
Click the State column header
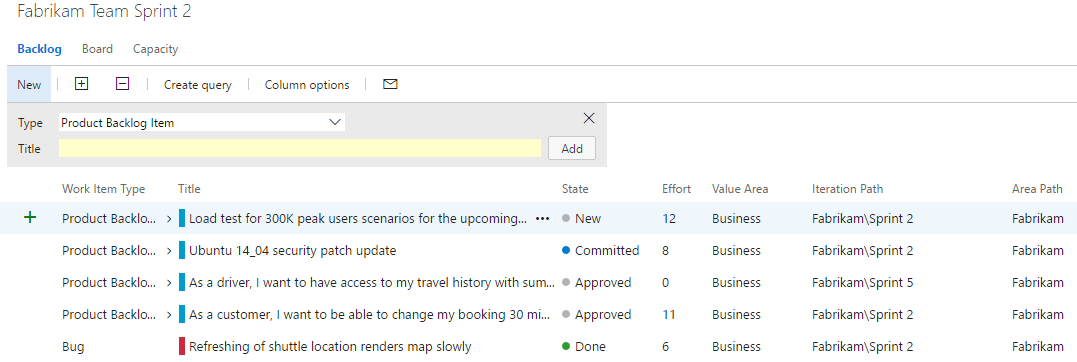(x=575, y=188)
